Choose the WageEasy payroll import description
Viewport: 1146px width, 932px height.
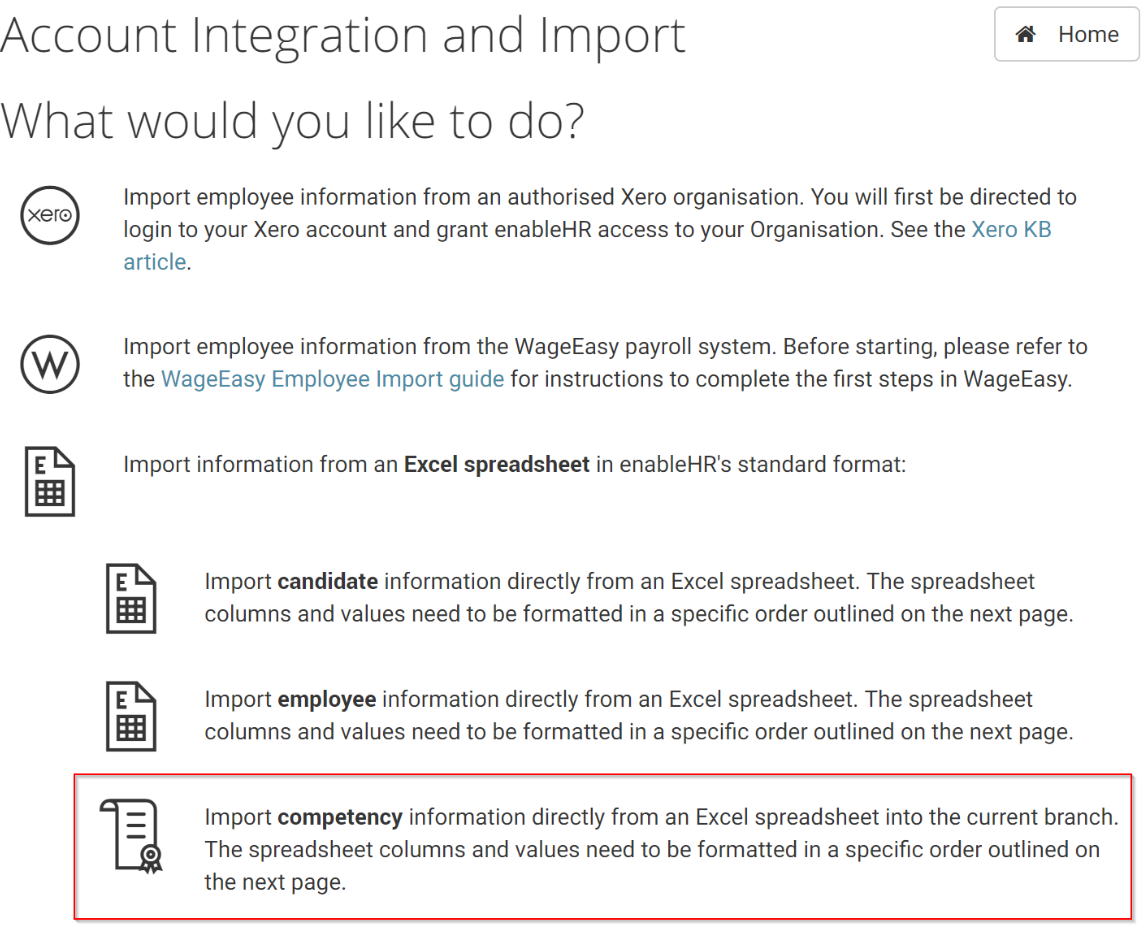tap(605, 363)
